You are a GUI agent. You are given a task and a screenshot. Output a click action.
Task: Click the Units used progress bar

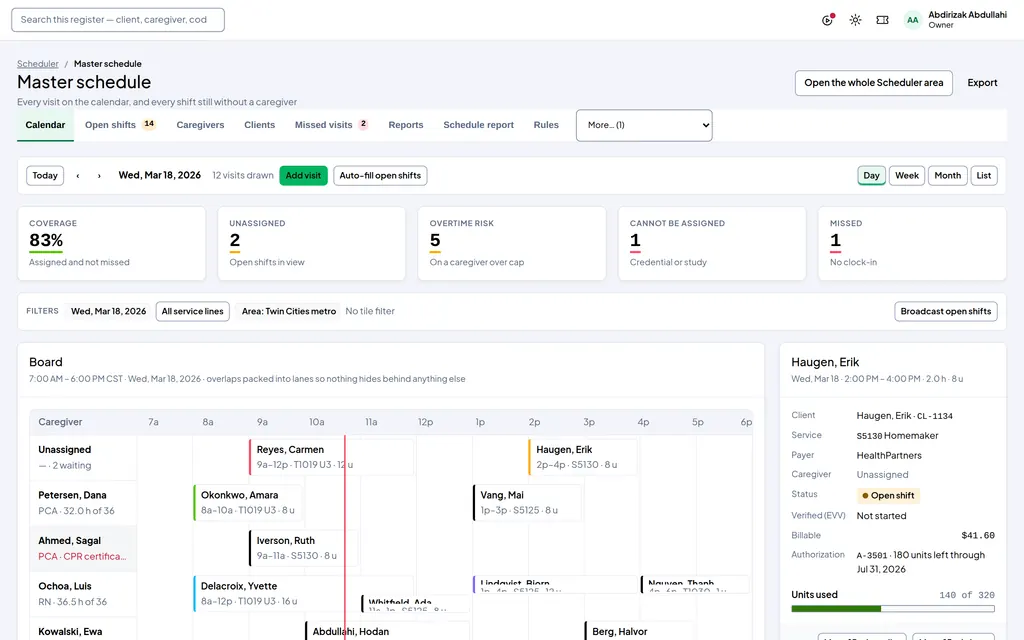(893, 609)
